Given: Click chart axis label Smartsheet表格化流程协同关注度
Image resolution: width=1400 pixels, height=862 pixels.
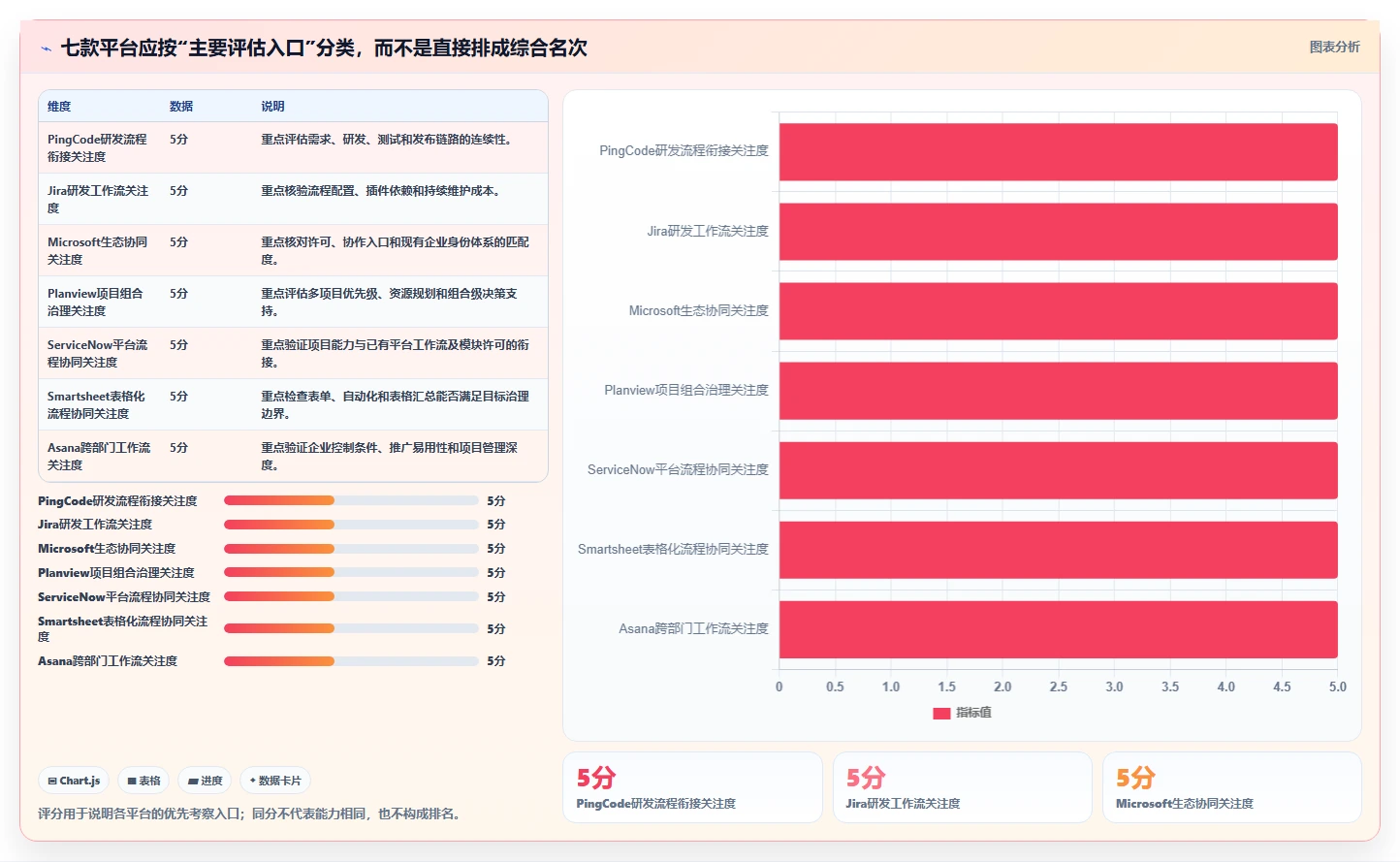Looking at the screenshot, I should tap(673, 549).
